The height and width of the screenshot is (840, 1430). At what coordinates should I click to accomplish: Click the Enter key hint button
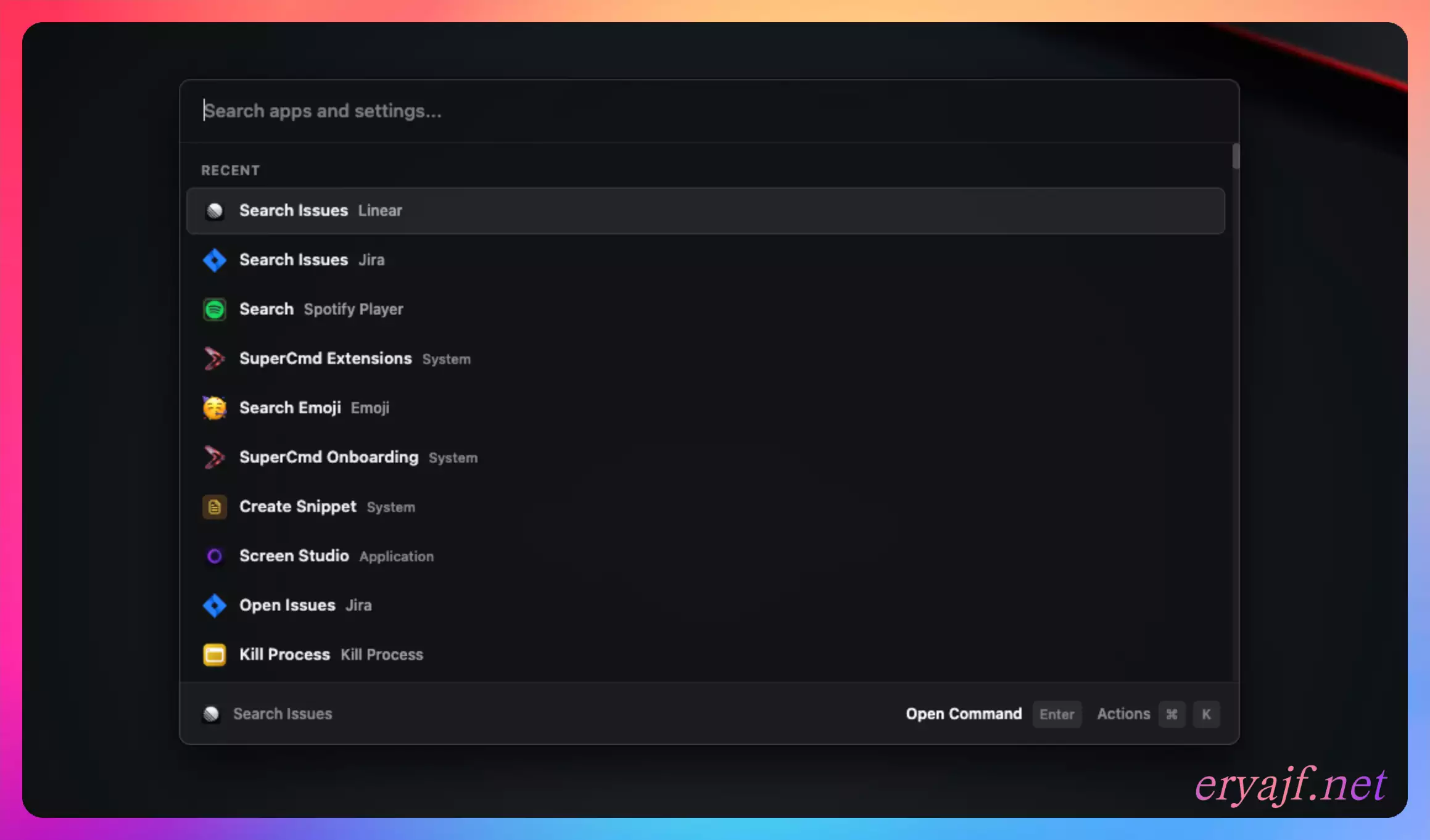(1056, 714)
